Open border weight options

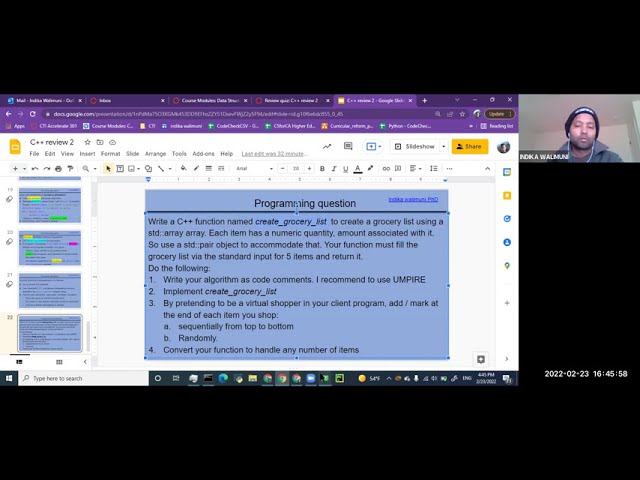pyautogui.click(x=209, y=169)
